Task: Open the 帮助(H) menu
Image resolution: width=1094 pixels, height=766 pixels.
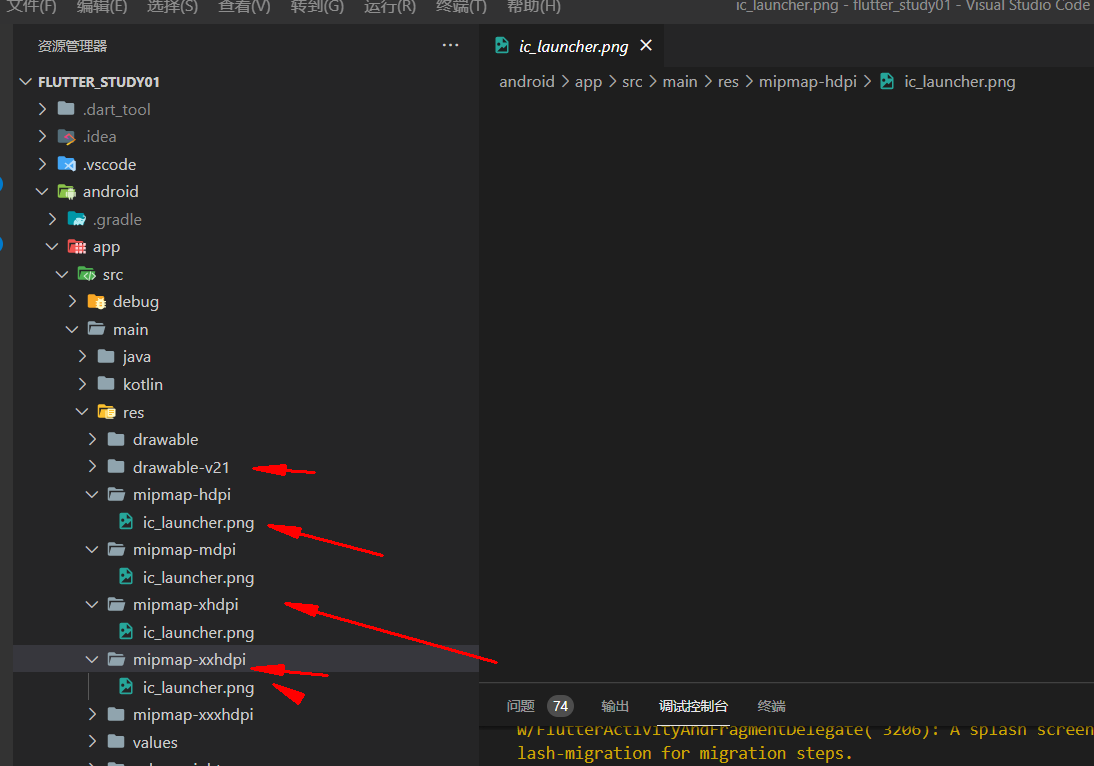Action: coord(534,6)
